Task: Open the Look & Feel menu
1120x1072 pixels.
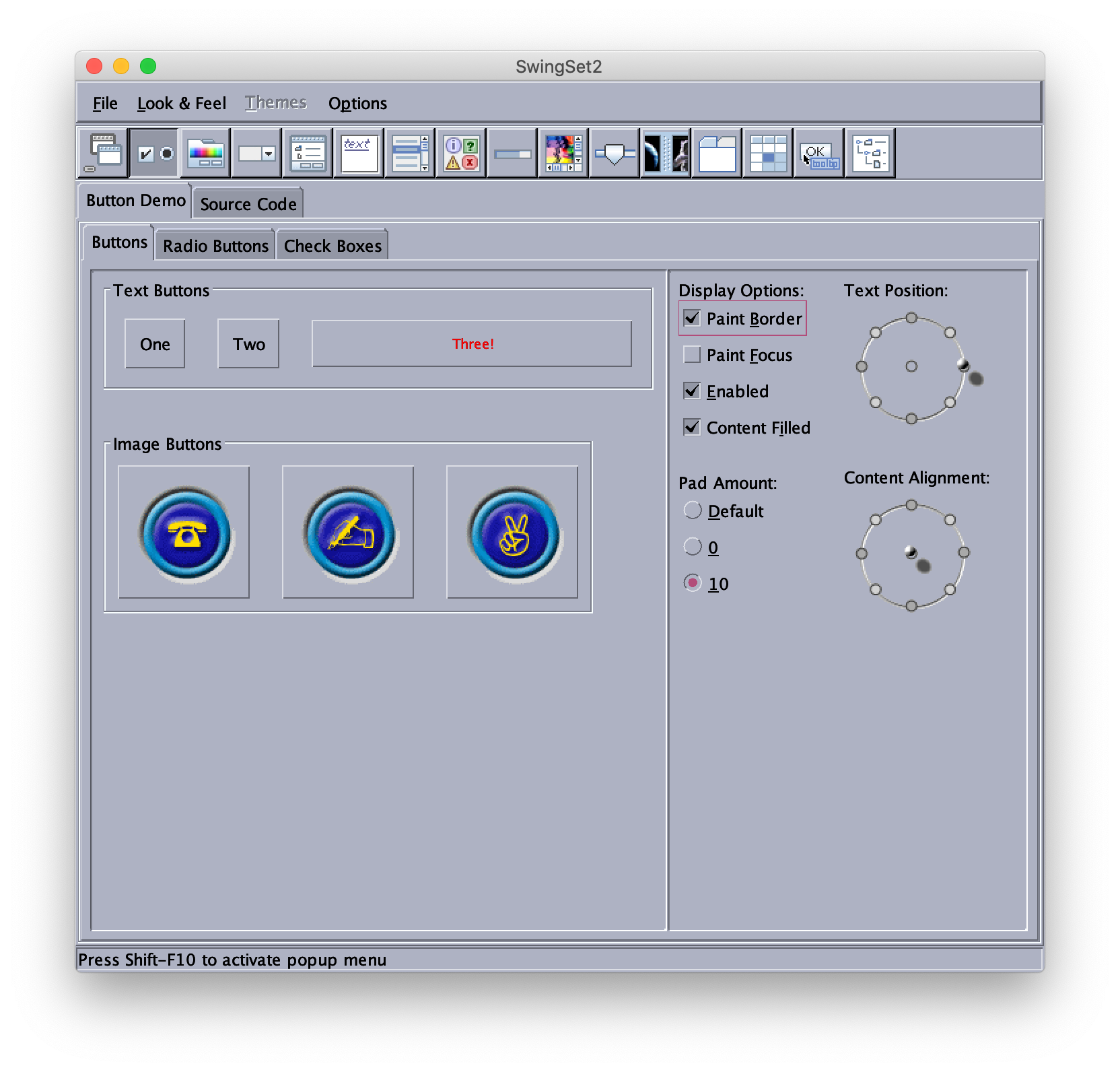Action: pos(181,103)
